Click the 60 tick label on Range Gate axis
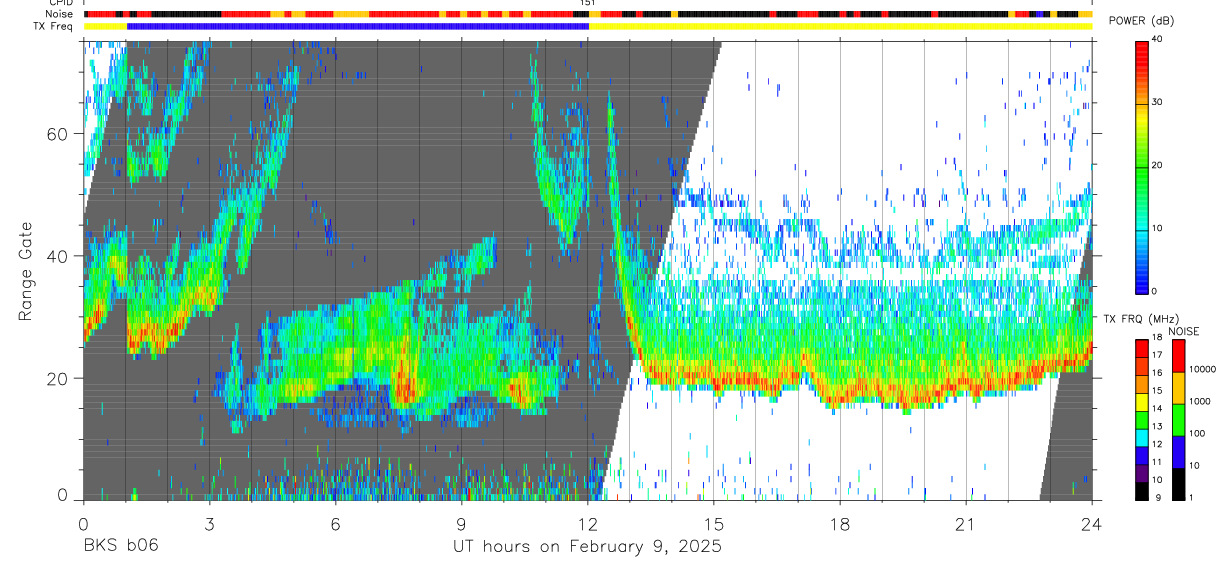1228x567 pixels. (59, 134)
